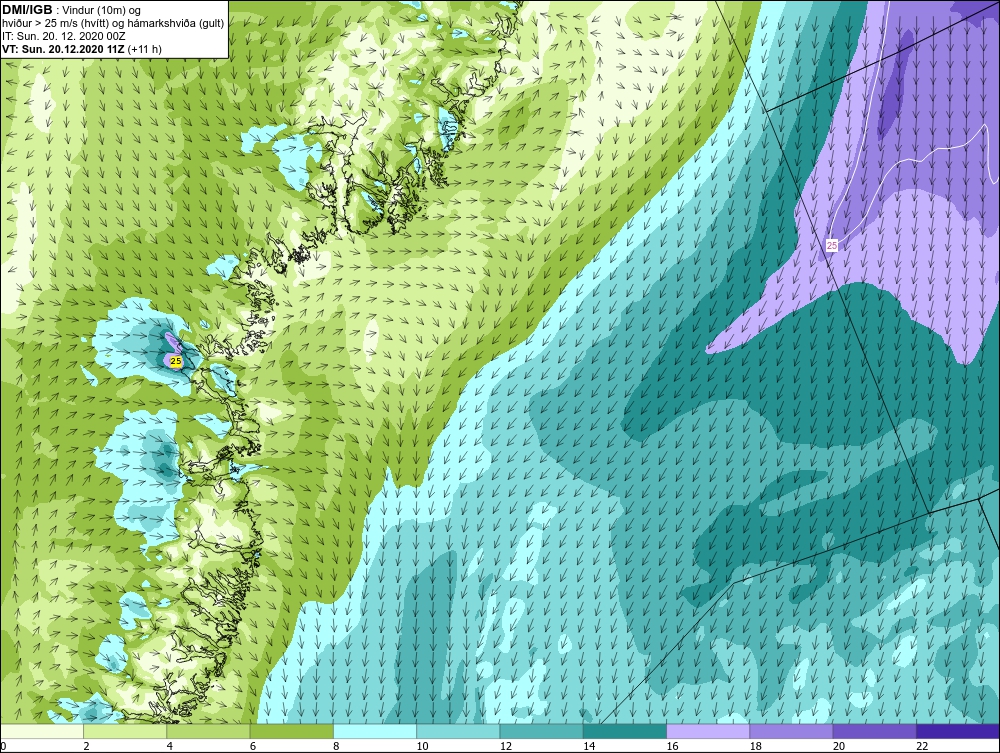Viewport: 1000px width, 753px height.
Task: Click the legend value 22
Action: (x=922, y=746)
